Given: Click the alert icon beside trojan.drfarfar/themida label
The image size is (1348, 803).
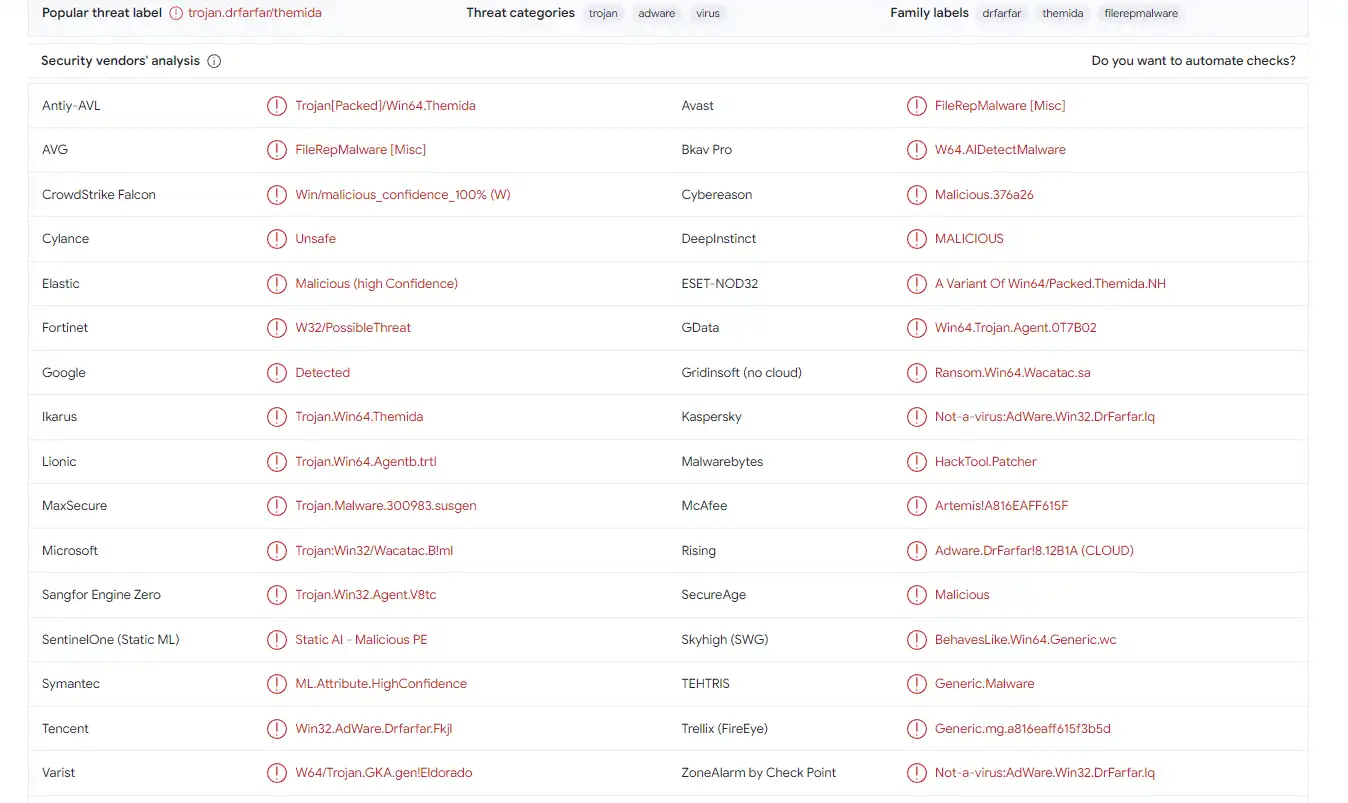Looking at the screenshot, I should tap(176, 13).
